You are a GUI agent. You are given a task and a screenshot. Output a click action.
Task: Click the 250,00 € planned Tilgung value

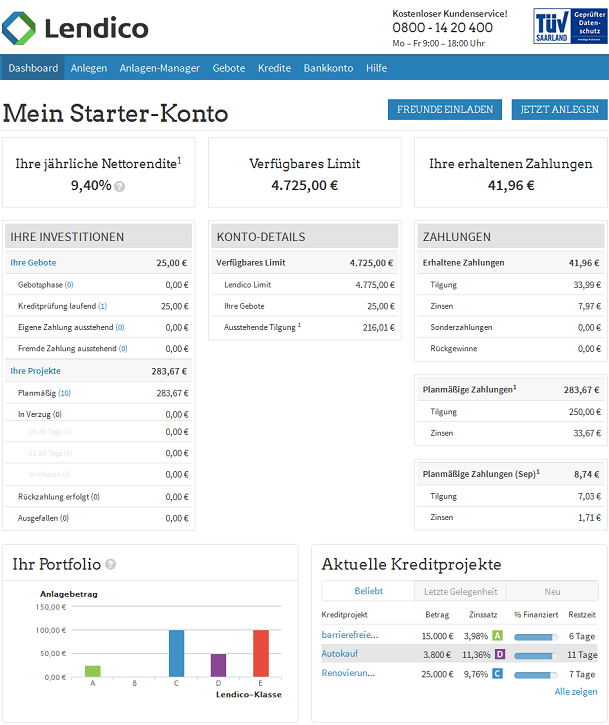click(584, 412)
